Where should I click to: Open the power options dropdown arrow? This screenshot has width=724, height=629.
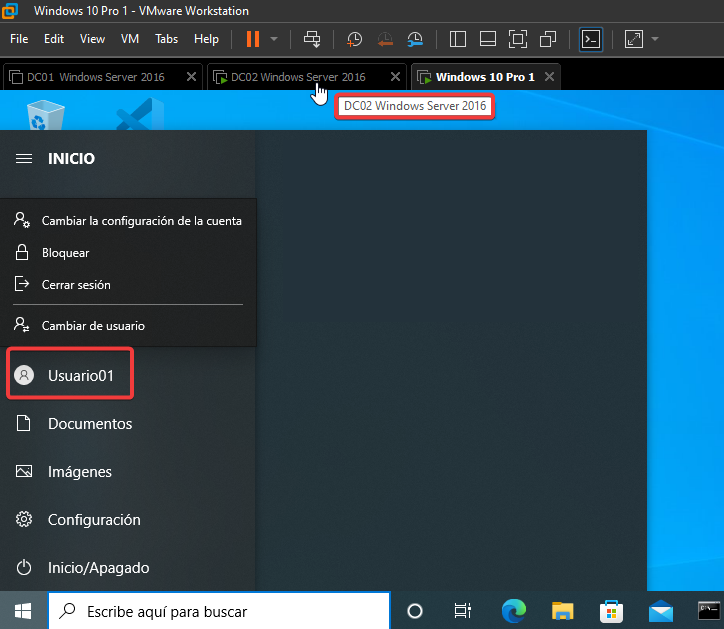[274, 39]
